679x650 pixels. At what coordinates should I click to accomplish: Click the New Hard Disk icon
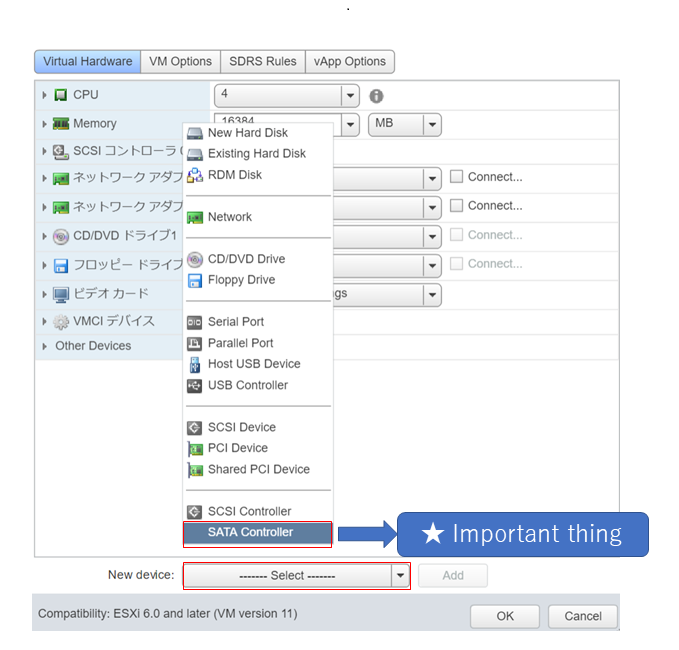click(x=195, y=133)
